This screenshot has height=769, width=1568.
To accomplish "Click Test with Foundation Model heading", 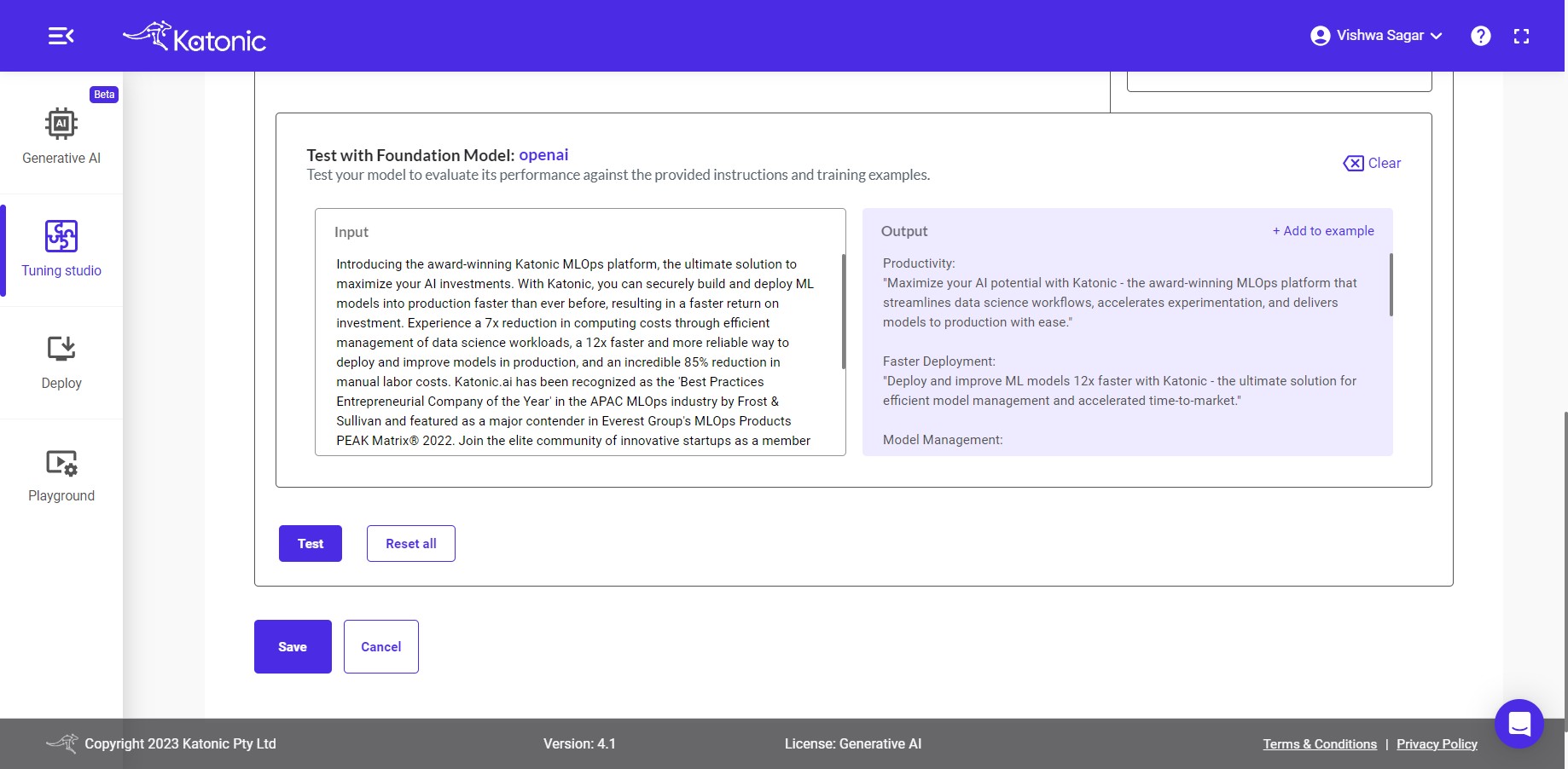I will click(410, 155).
